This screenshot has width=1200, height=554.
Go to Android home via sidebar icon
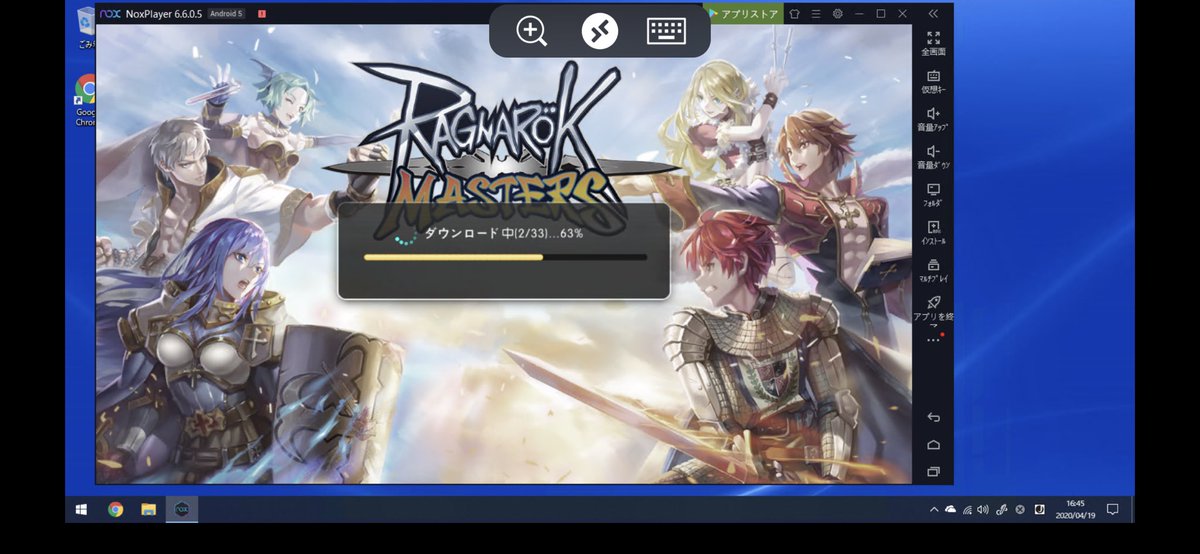(933, 444)
